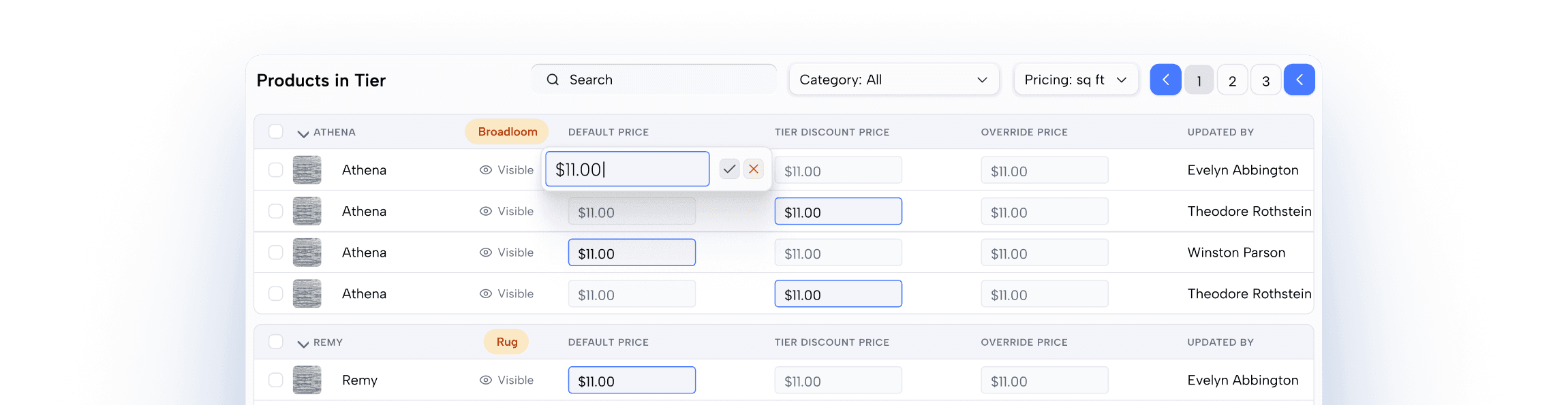Open the Category: All dropdown

[893, 80]
